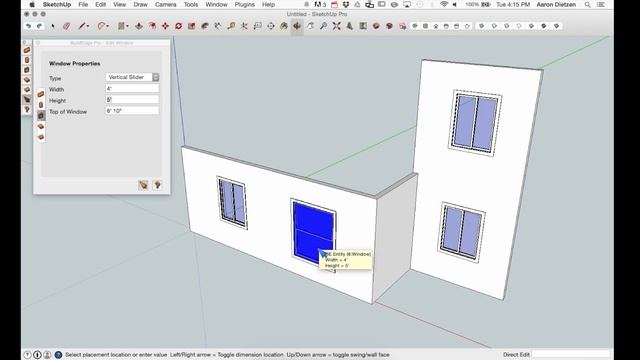
Task: Enable Shaded face style
Action: pyautogui.click(x=531, y=26)
